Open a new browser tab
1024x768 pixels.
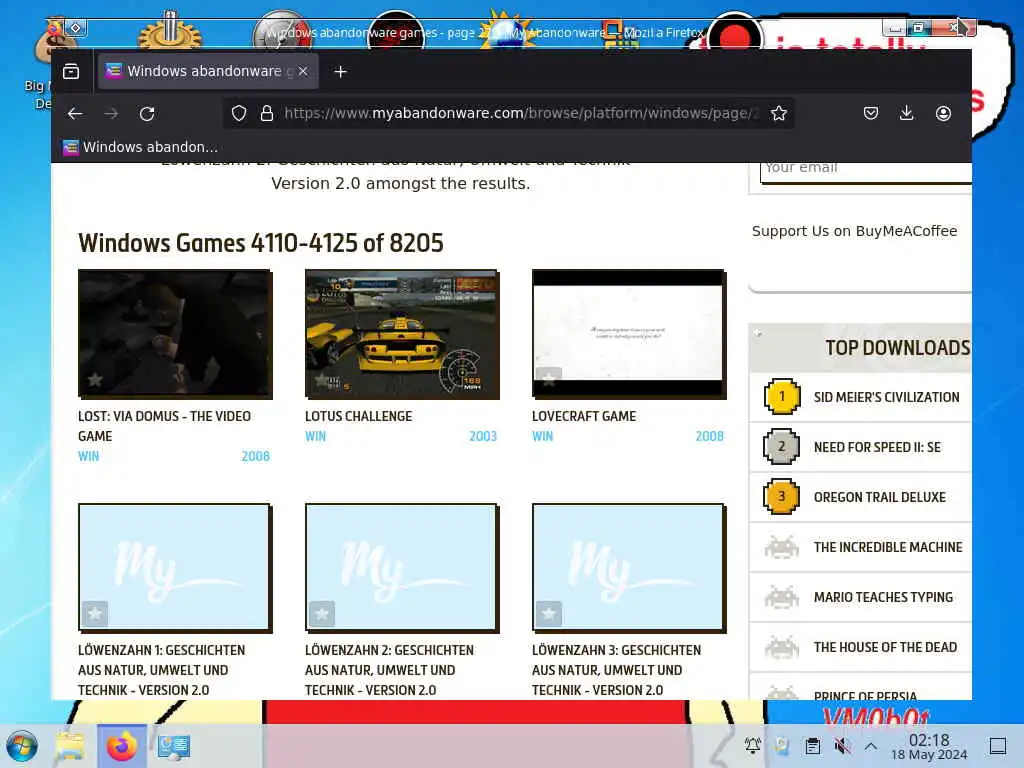(340, 72)
